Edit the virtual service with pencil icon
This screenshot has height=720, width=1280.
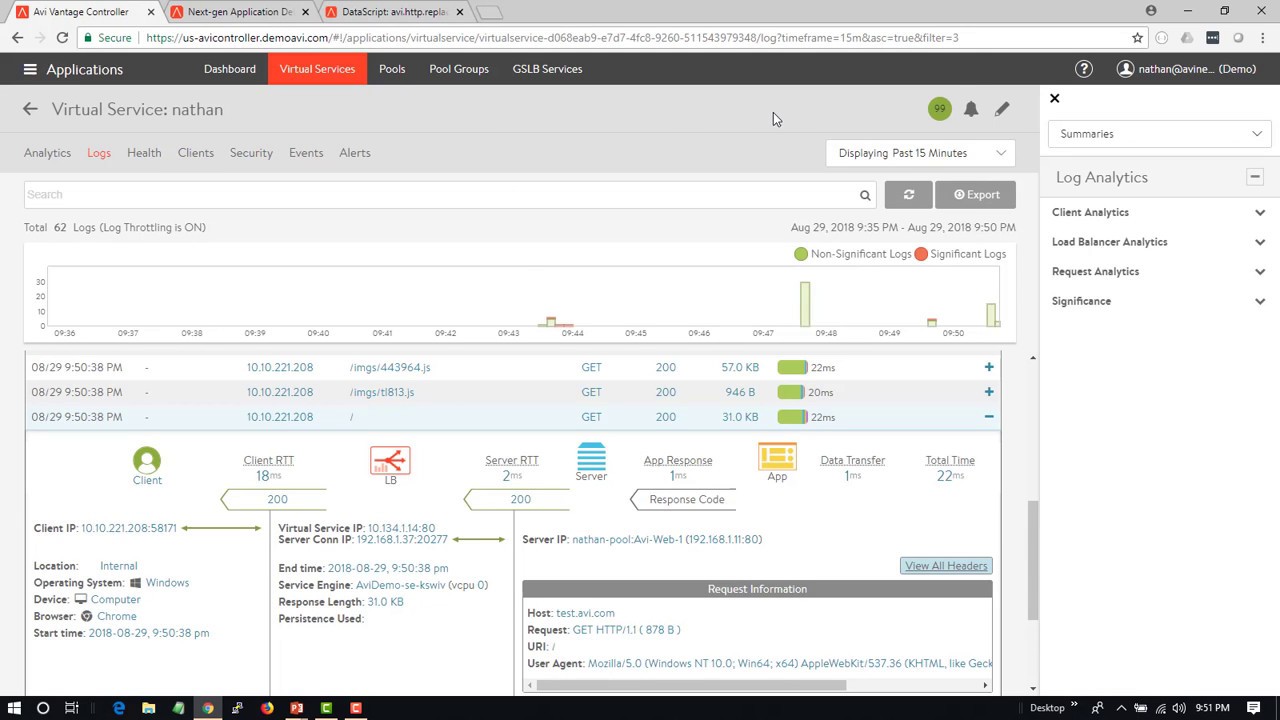click(1002, 109)
